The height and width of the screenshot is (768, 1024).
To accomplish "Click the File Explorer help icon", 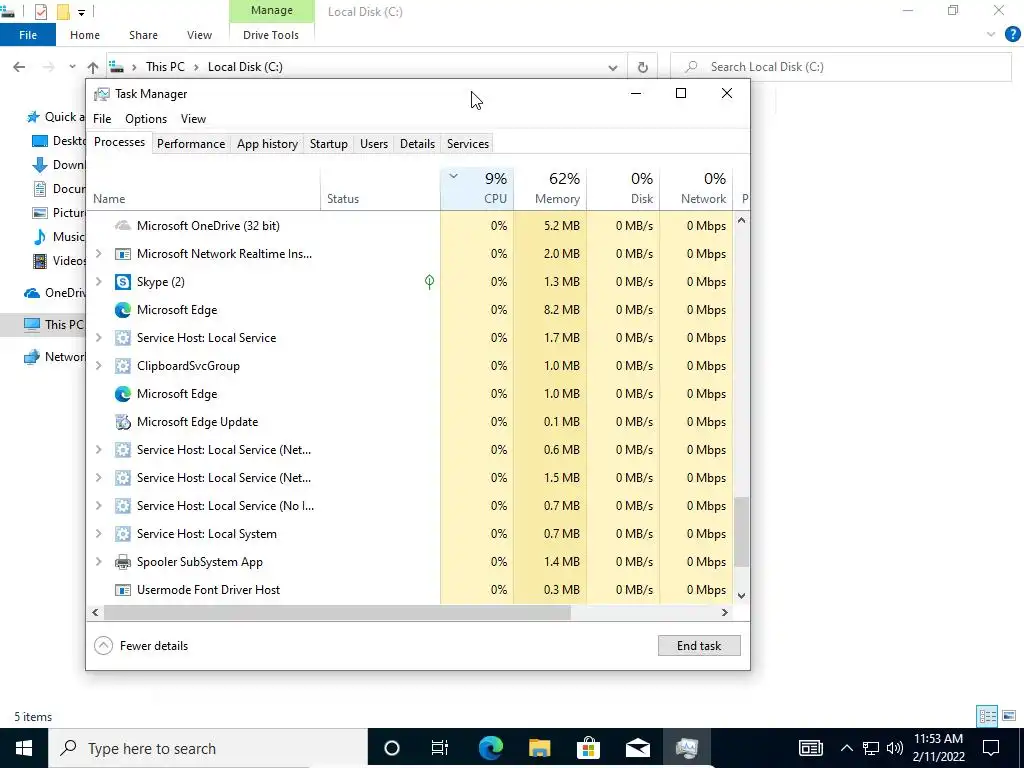I will [x=1012, y=35].
